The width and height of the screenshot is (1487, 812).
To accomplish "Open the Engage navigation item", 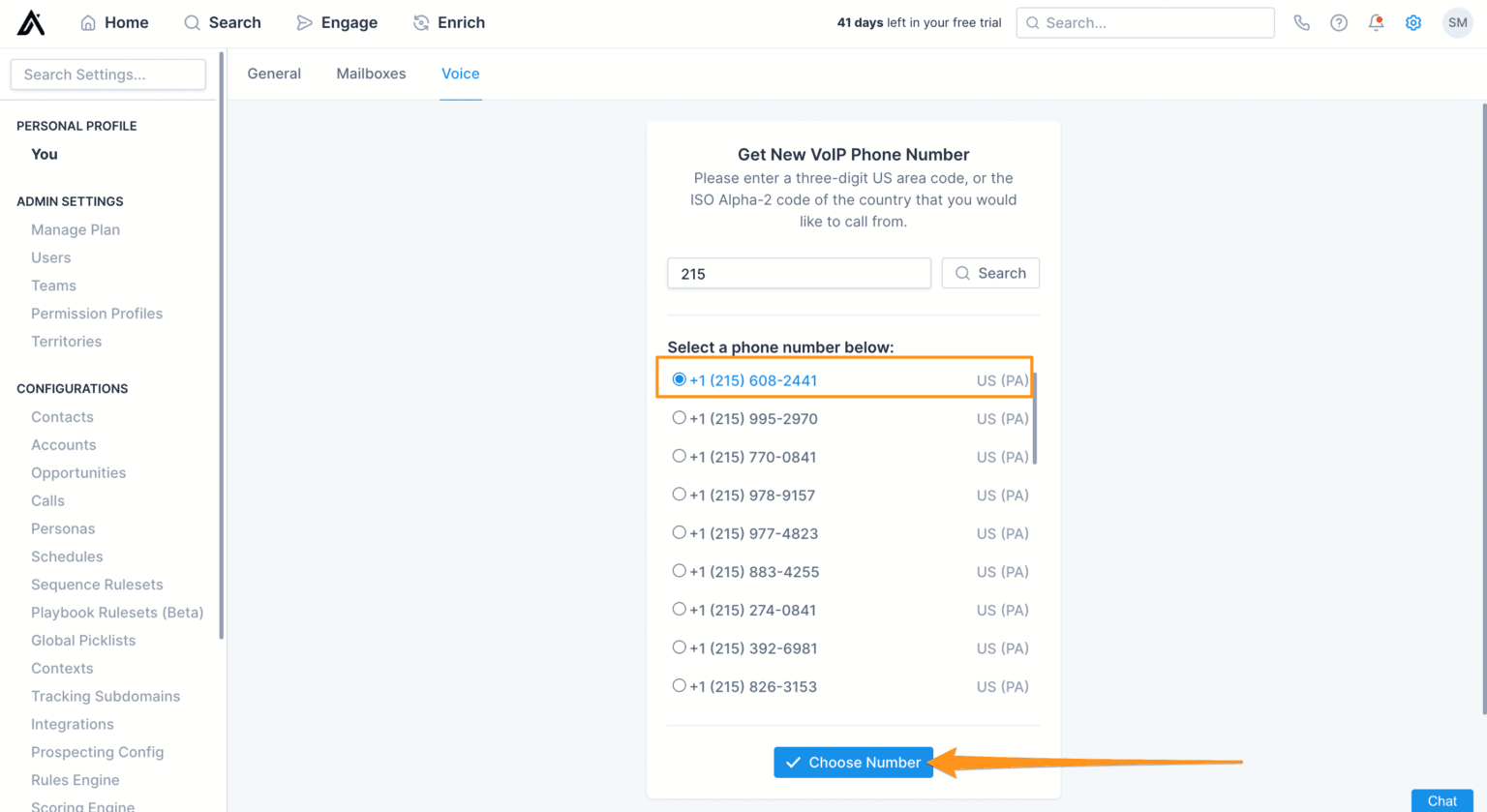I will [x=337, y=23].
